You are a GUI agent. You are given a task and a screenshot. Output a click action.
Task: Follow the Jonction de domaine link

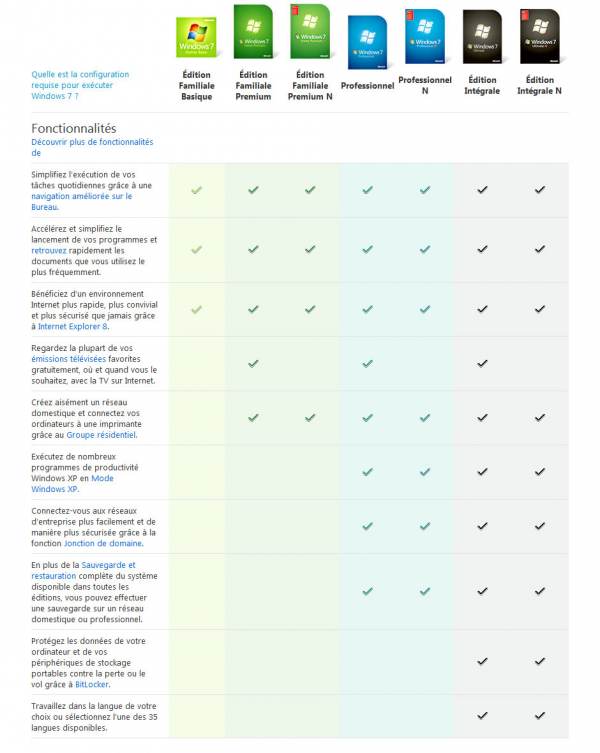coord(103,544)
